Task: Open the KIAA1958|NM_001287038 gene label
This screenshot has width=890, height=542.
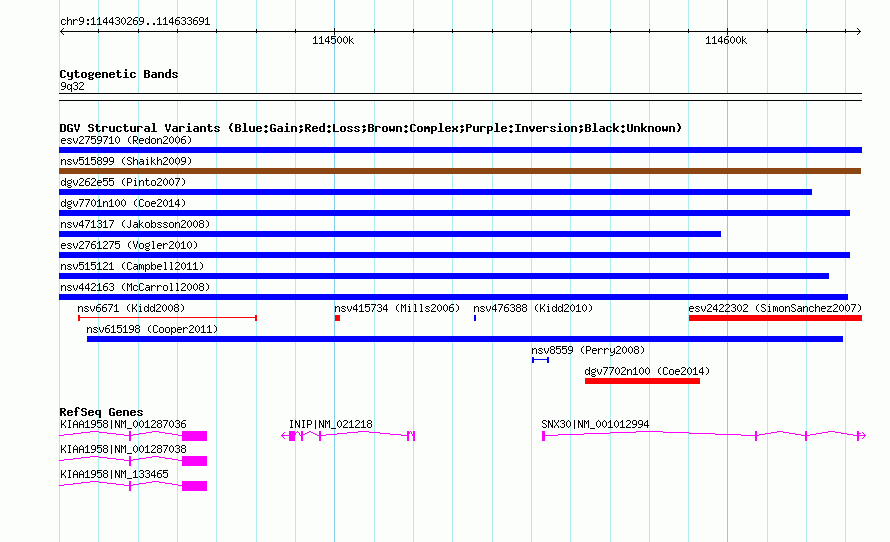Action: [x=123, y=449]
